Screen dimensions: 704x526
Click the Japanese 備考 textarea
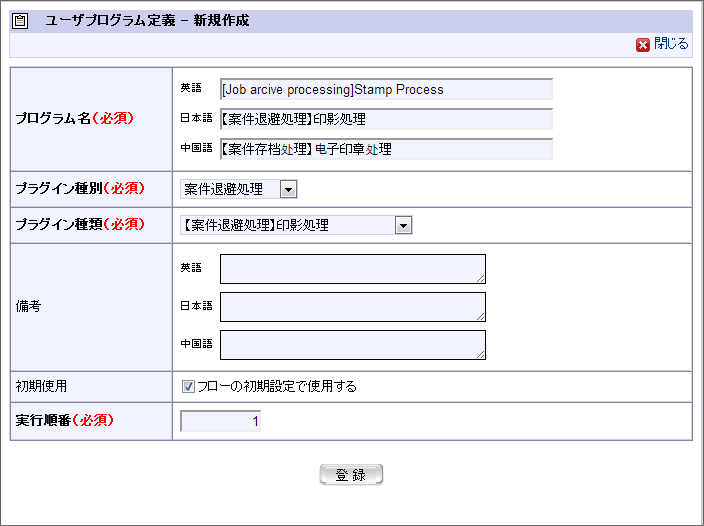tap(352, 307)
